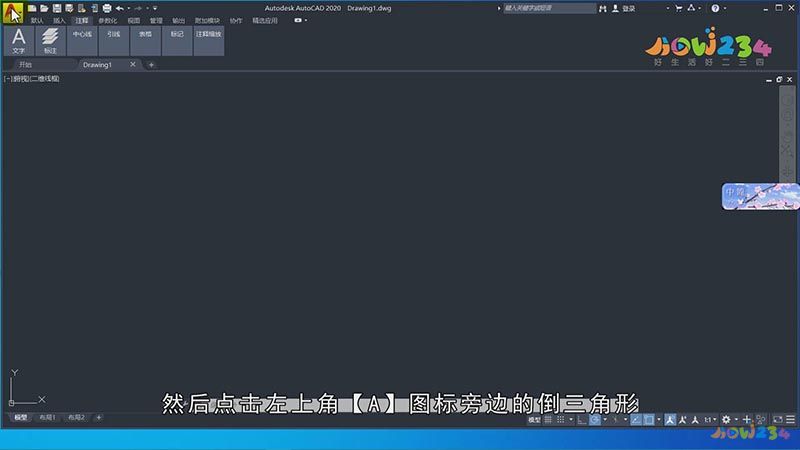Open the Help question mark icon
Image resolution: width=800 pixels, height=450 pixels.
tap(715, 8)
